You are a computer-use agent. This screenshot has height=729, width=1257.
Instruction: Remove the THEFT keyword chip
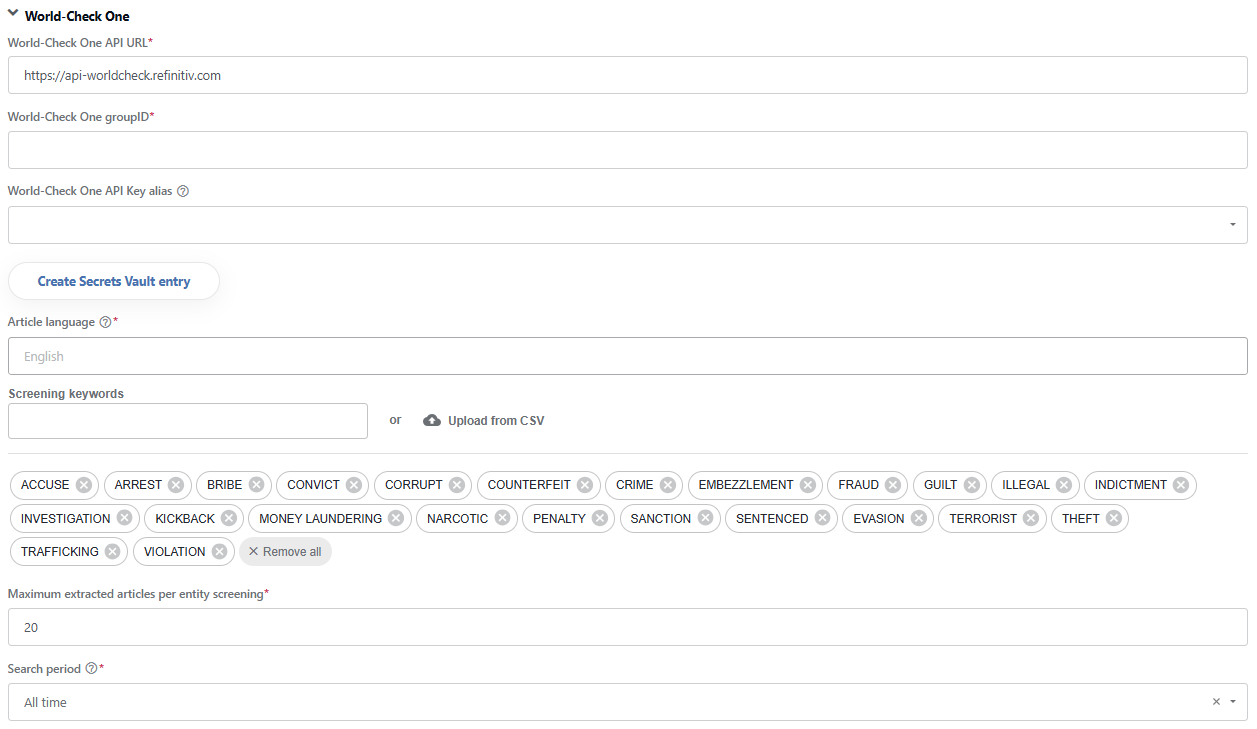(x=1113, y=518)
